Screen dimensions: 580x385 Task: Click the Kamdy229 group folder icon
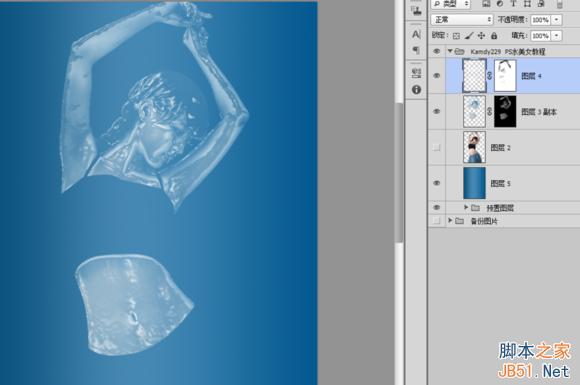(459, 51)
